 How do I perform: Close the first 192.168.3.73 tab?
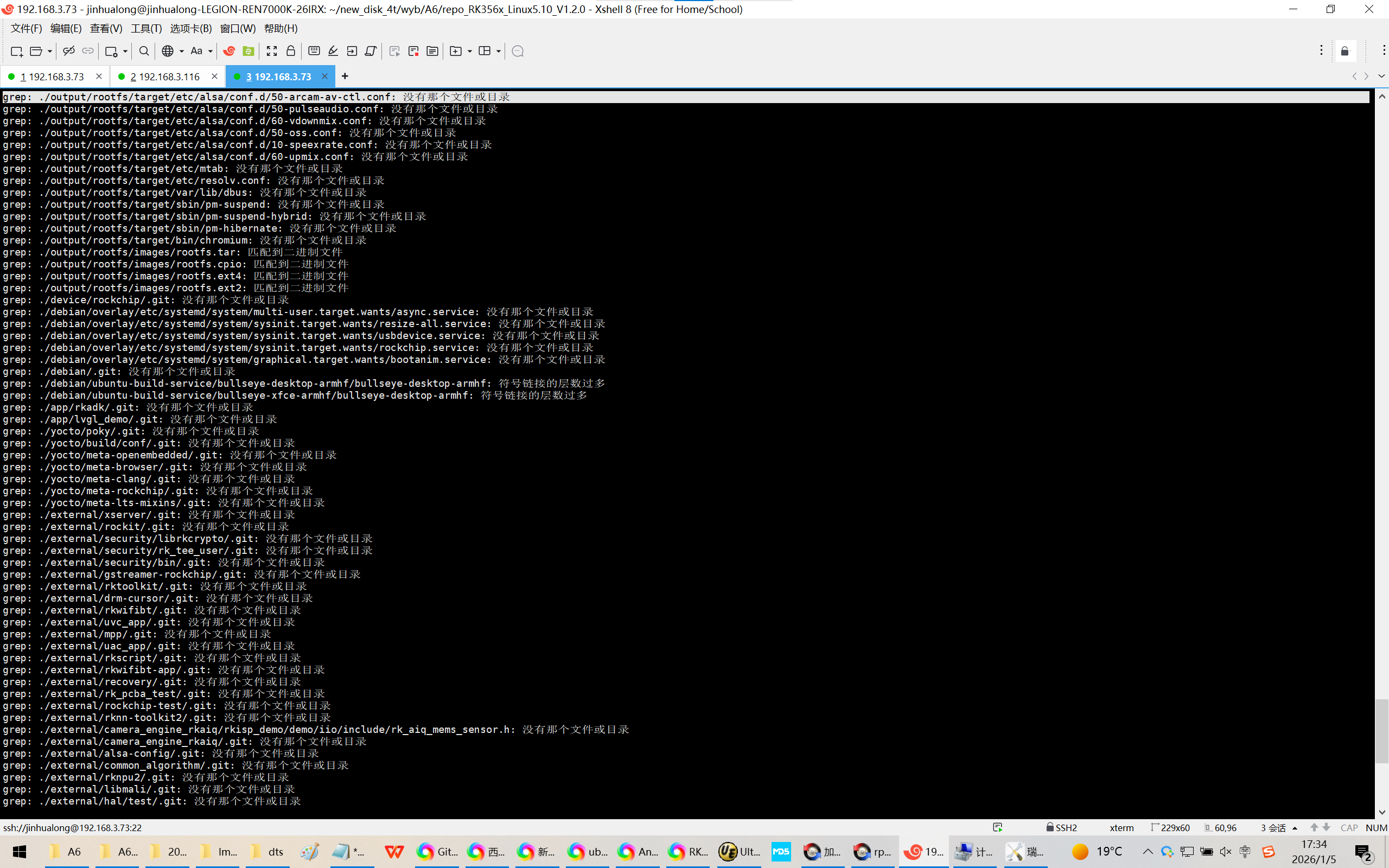tap(99, 76)
